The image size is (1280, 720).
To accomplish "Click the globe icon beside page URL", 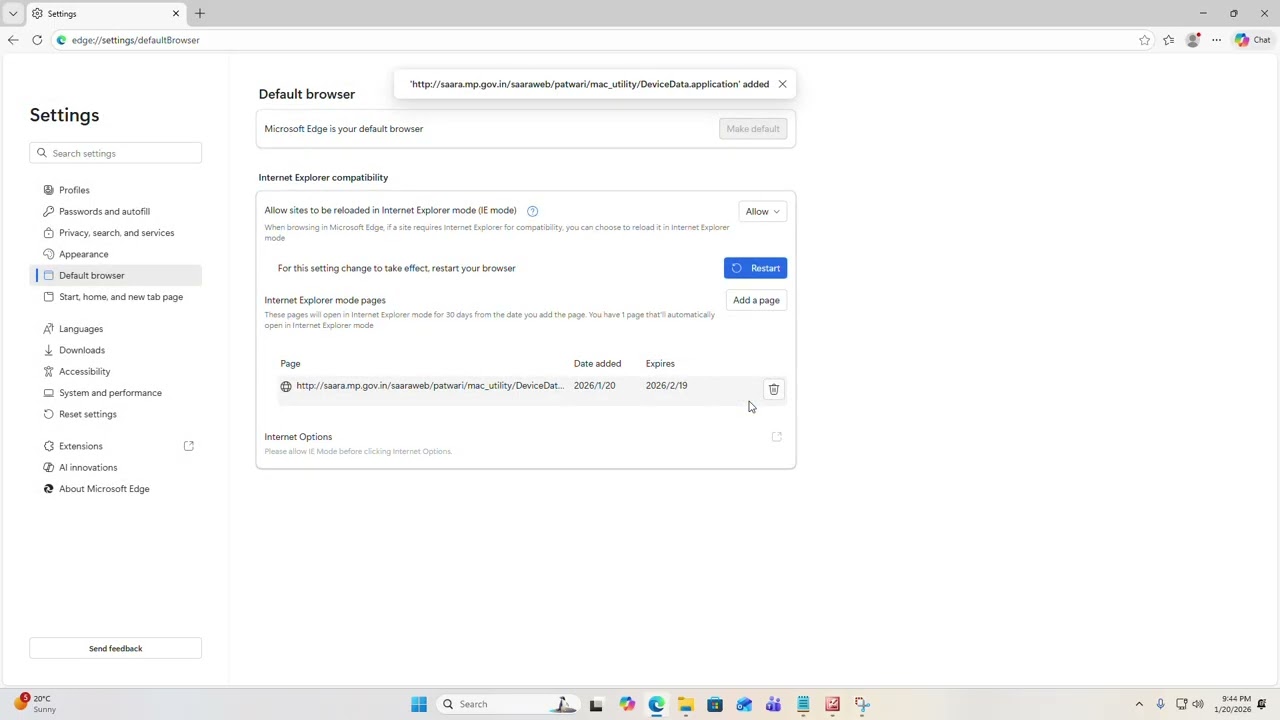I will (286, 386).
